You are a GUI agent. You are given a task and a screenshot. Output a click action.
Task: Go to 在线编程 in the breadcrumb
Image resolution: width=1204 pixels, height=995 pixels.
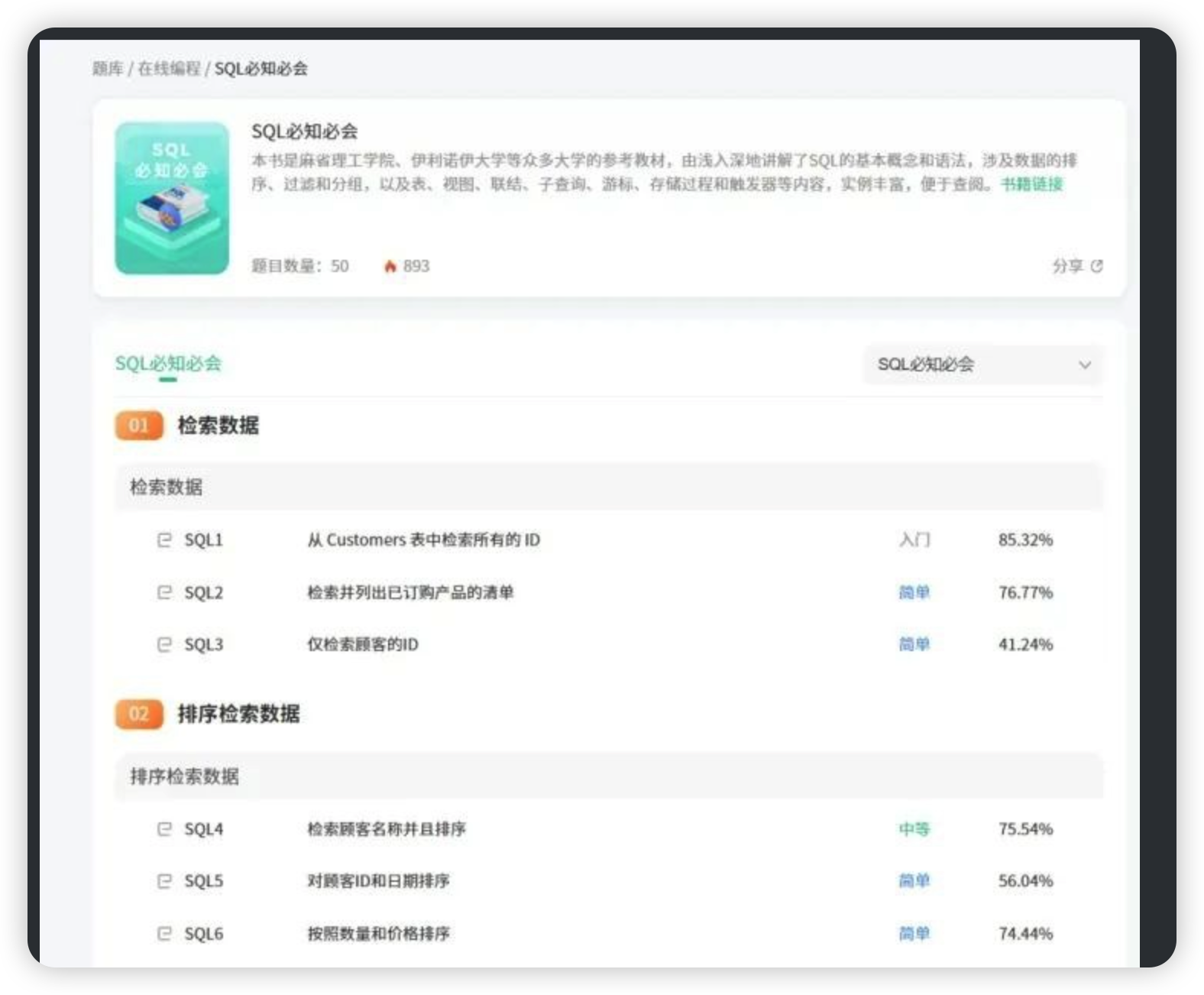click(169, 69)
